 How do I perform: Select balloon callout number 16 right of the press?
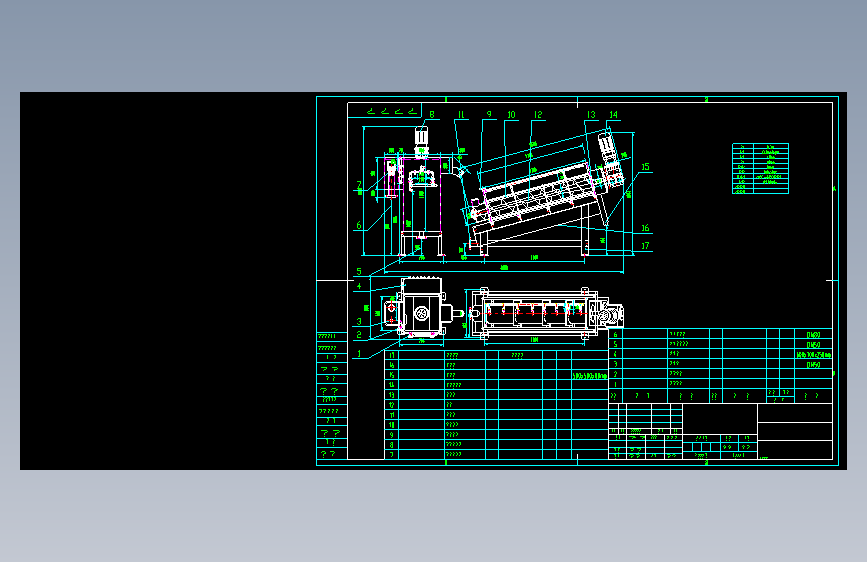[x=645, y=228]
